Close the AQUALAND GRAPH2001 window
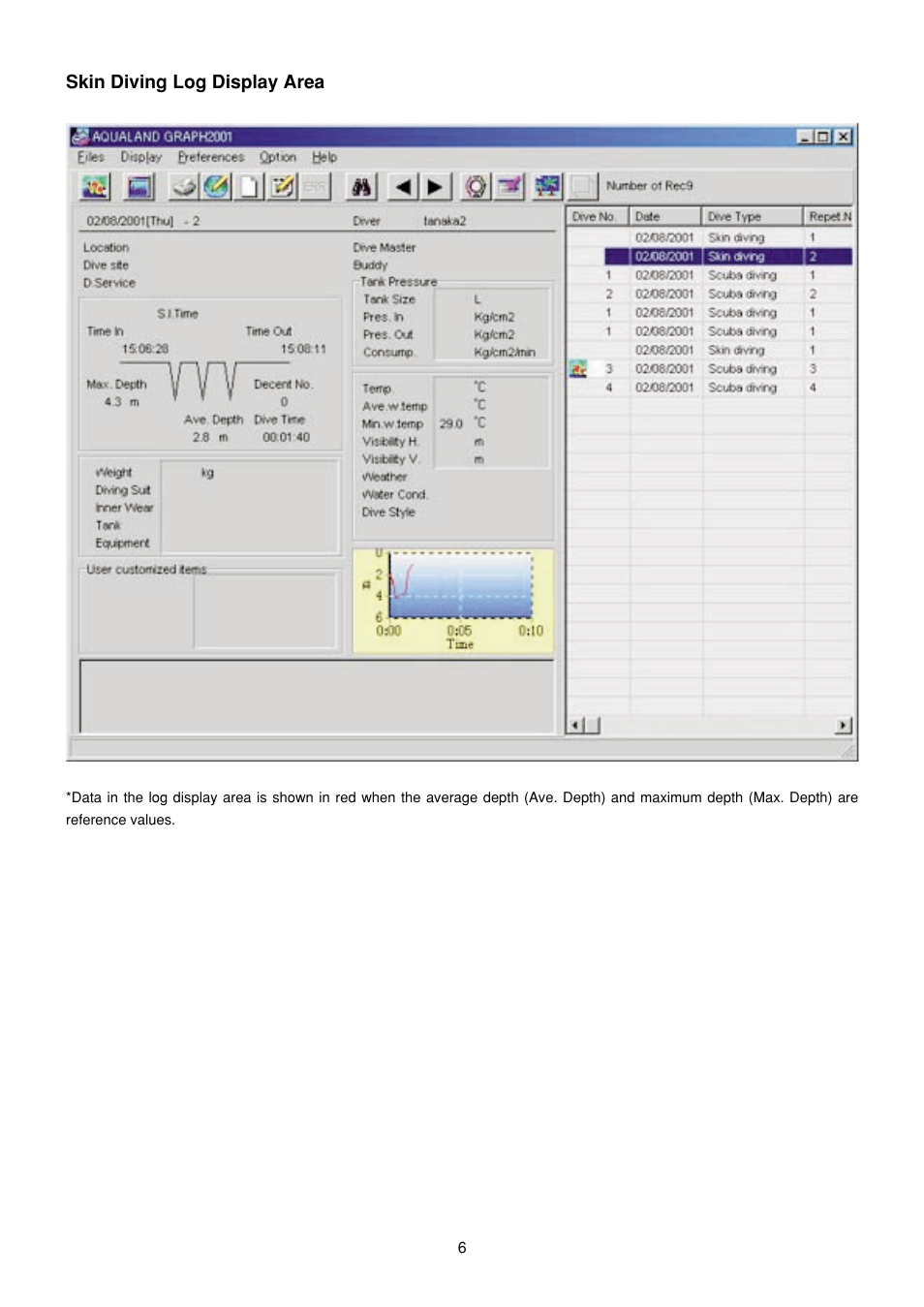 [x=844, y=137]
